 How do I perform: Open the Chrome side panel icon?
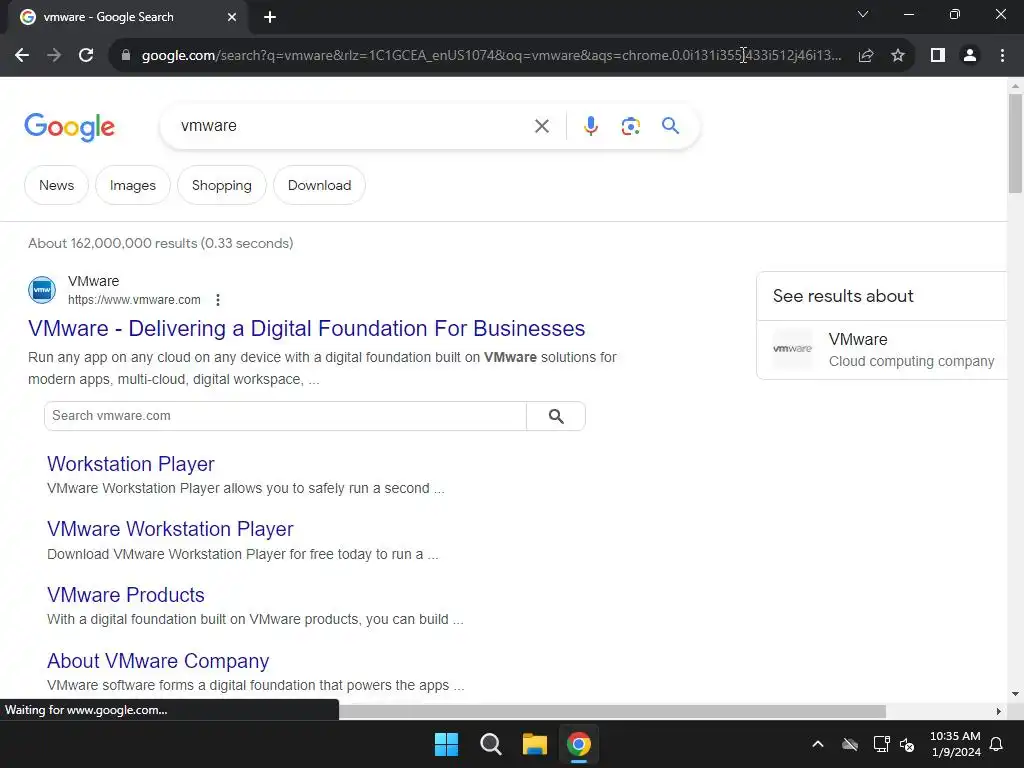938,56
